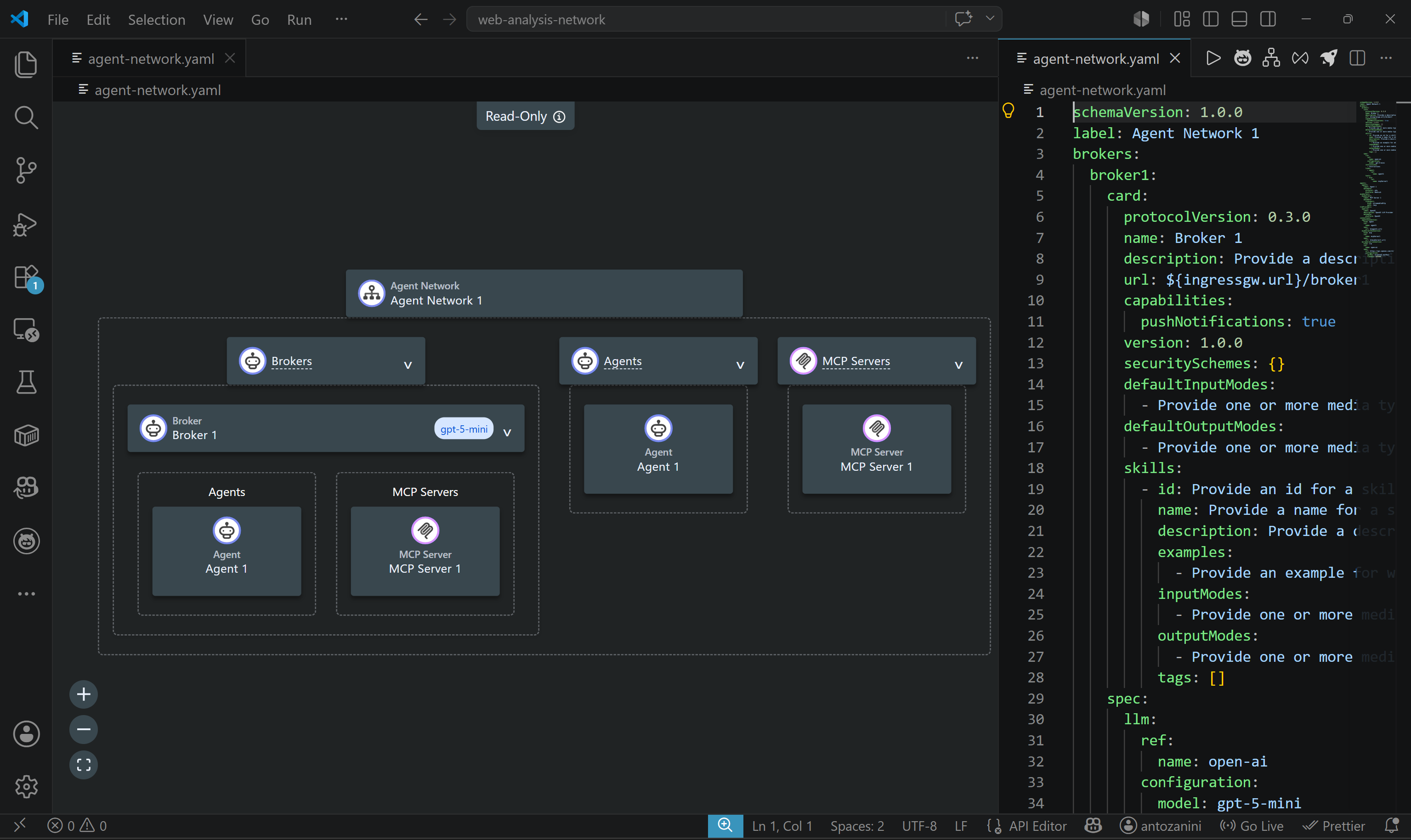Collapse the MCP Servers group chevron
The height and width of the screenshot is (840, 1411).
pyautogui.click(x=958, y=365)
